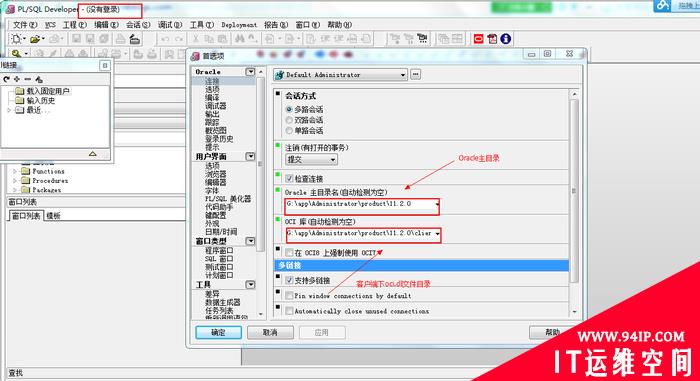Select the 单路会话 radio button

pyautogui.click(x=289, y=131)
